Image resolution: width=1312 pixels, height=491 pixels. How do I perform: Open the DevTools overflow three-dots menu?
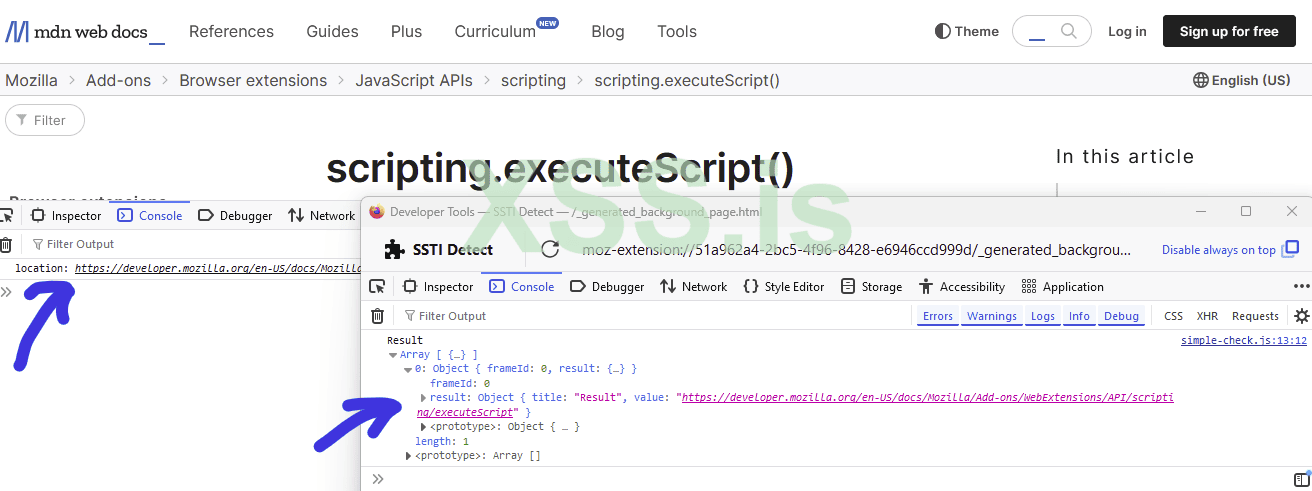[x=1302, y=287]
